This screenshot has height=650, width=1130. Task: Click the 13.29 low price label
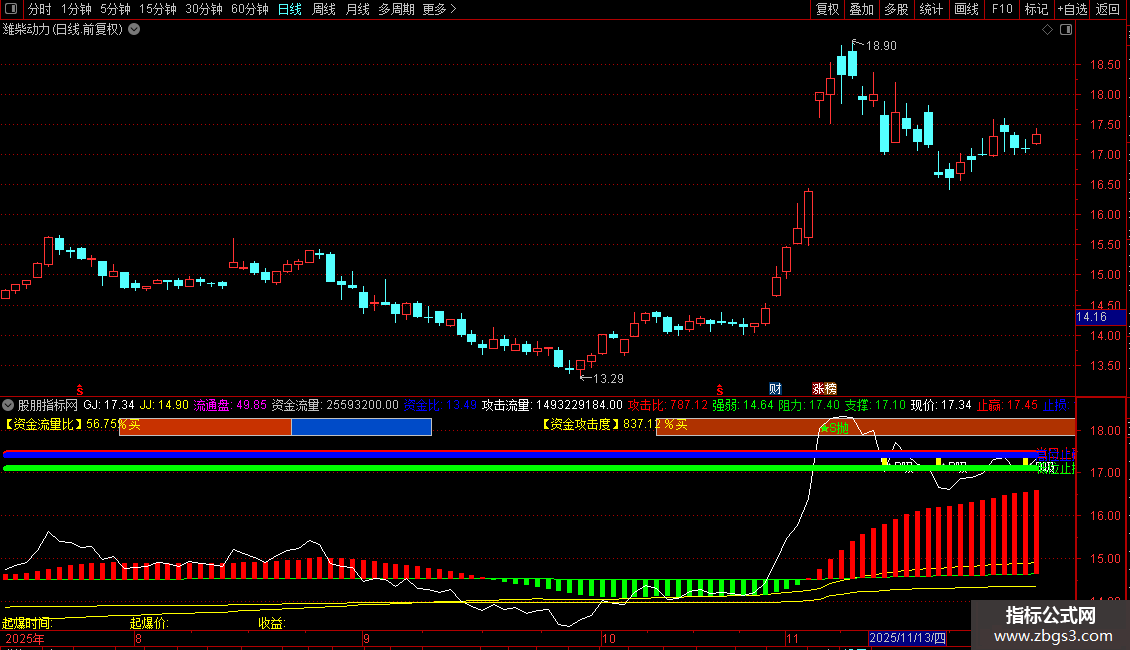click(x=608, y=378)
